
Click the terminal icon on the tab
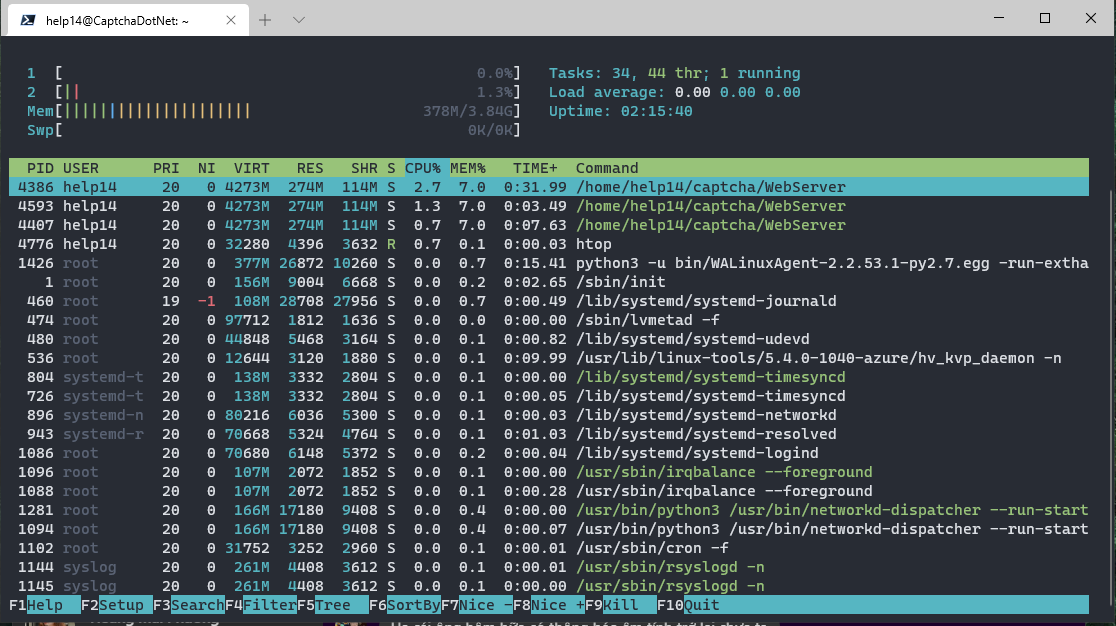28,18
